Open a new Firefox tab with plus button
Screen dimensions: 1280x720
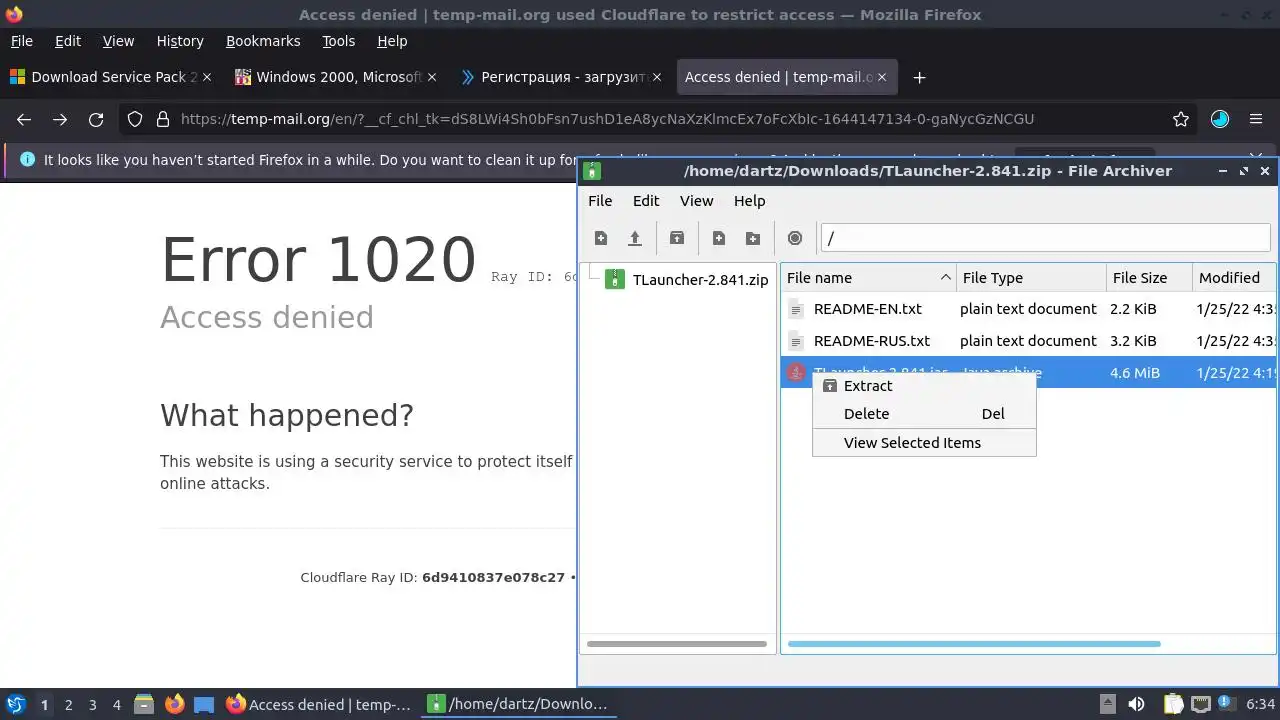click(x=919, y=77)
